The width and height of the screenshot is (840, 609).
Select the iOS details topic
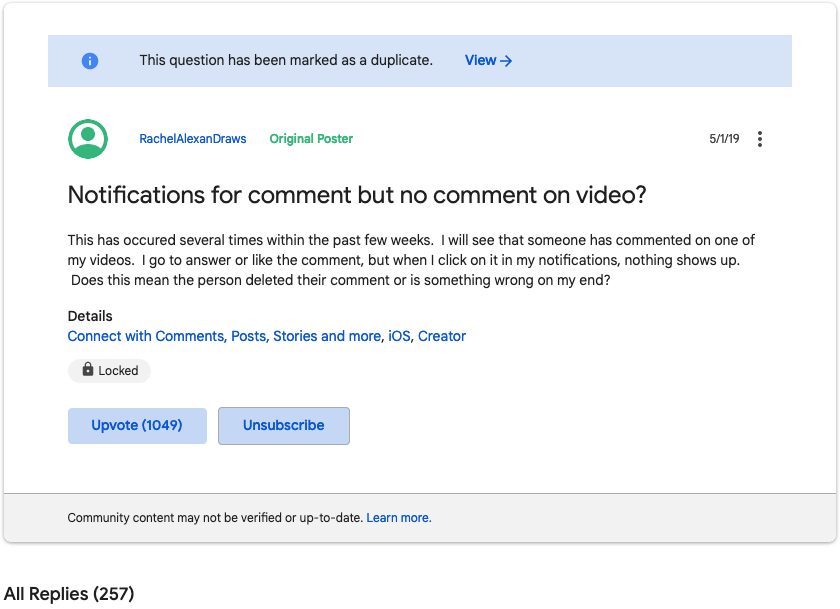pos(398,336)
